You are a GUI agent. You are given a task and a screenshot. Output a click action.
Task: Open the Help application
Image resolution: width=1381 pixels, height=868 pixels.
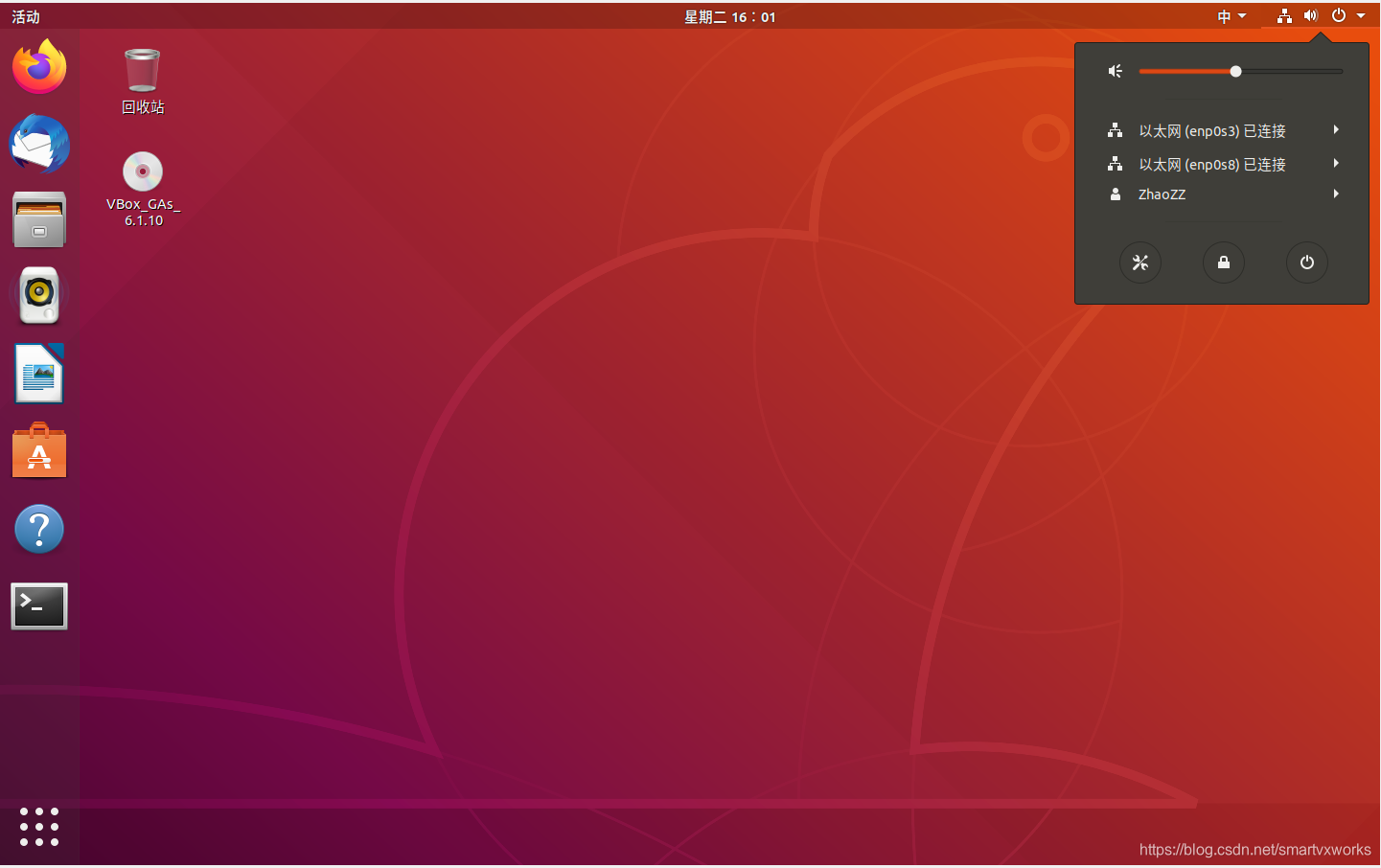click(x=38, y=528)
